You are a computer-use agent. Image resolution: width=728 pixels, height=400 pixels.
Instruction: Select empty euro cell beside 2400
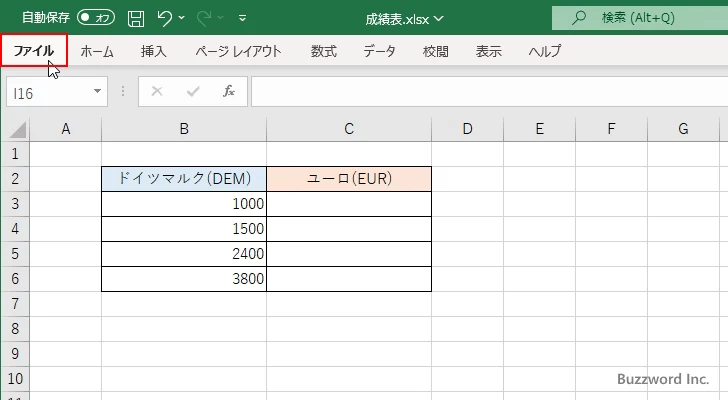tap(349, 254)
